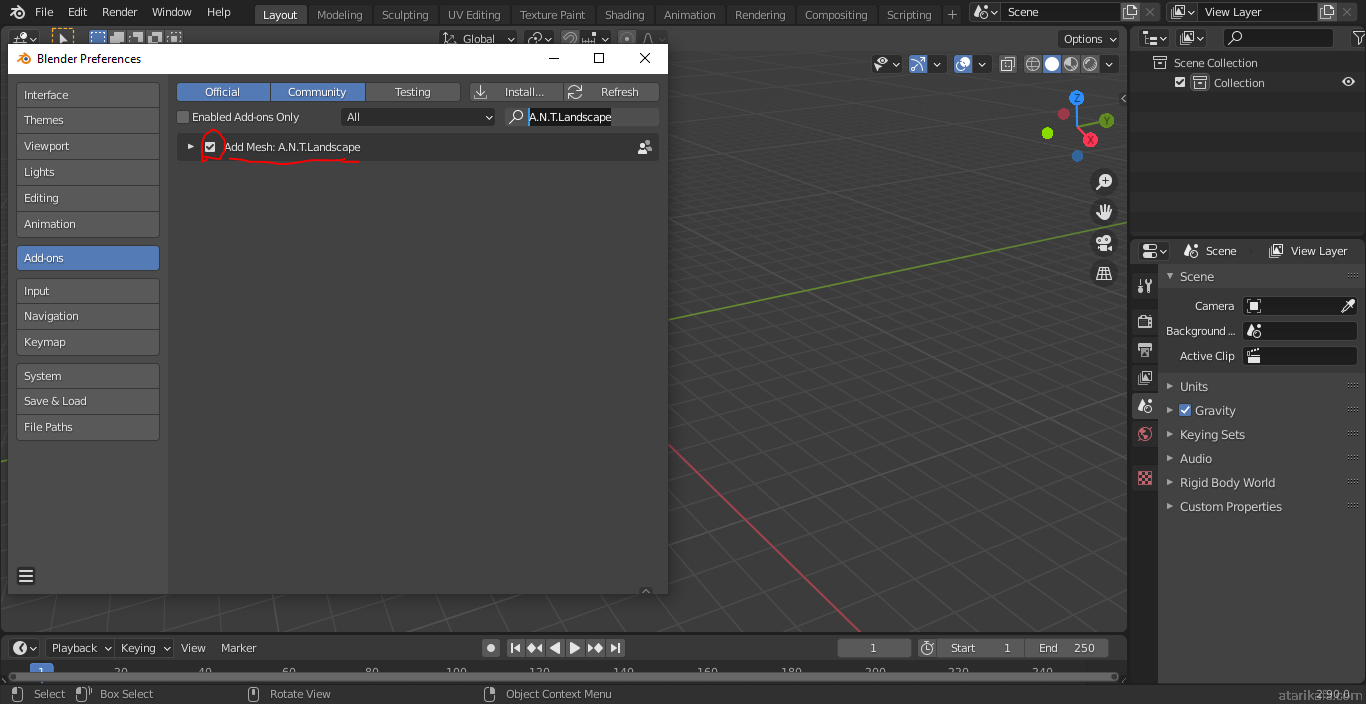Zoom the viewport with the magnifier icon
This screenshot has height=704, width=1366.
point(1104,182)
